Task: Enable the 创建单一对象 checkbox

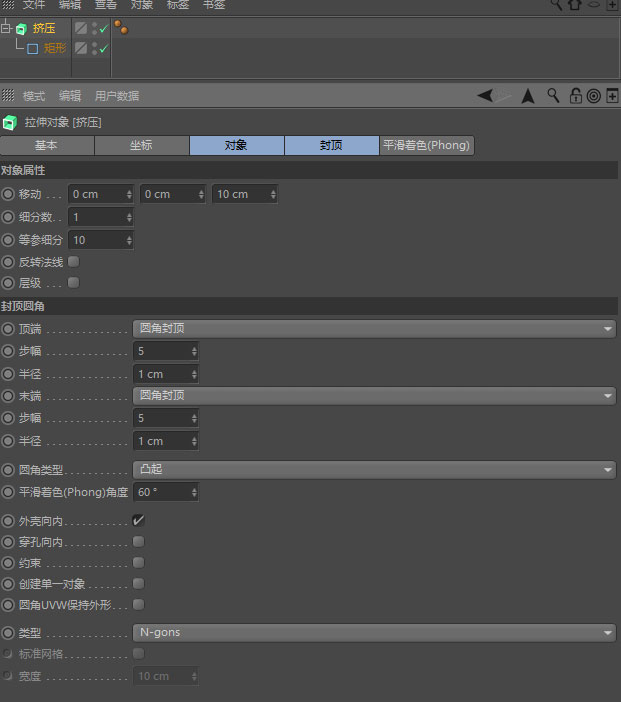Action: pyautogui.click(x=138, y=583)
